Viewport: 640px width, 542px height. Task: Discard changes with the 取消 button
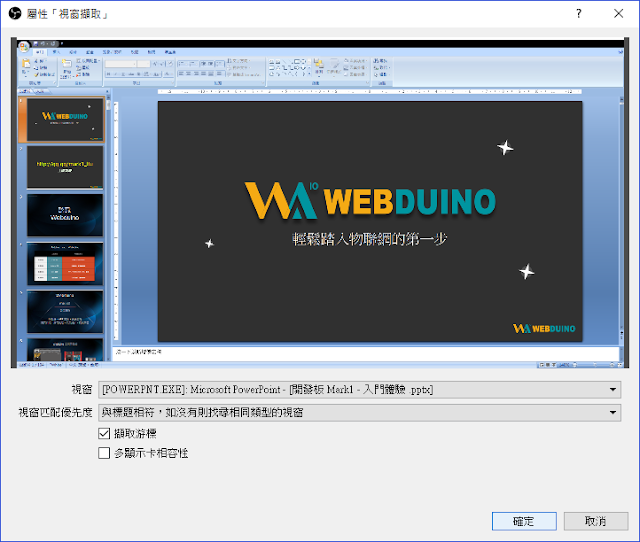pyautogui.click(x=596, y=521)
